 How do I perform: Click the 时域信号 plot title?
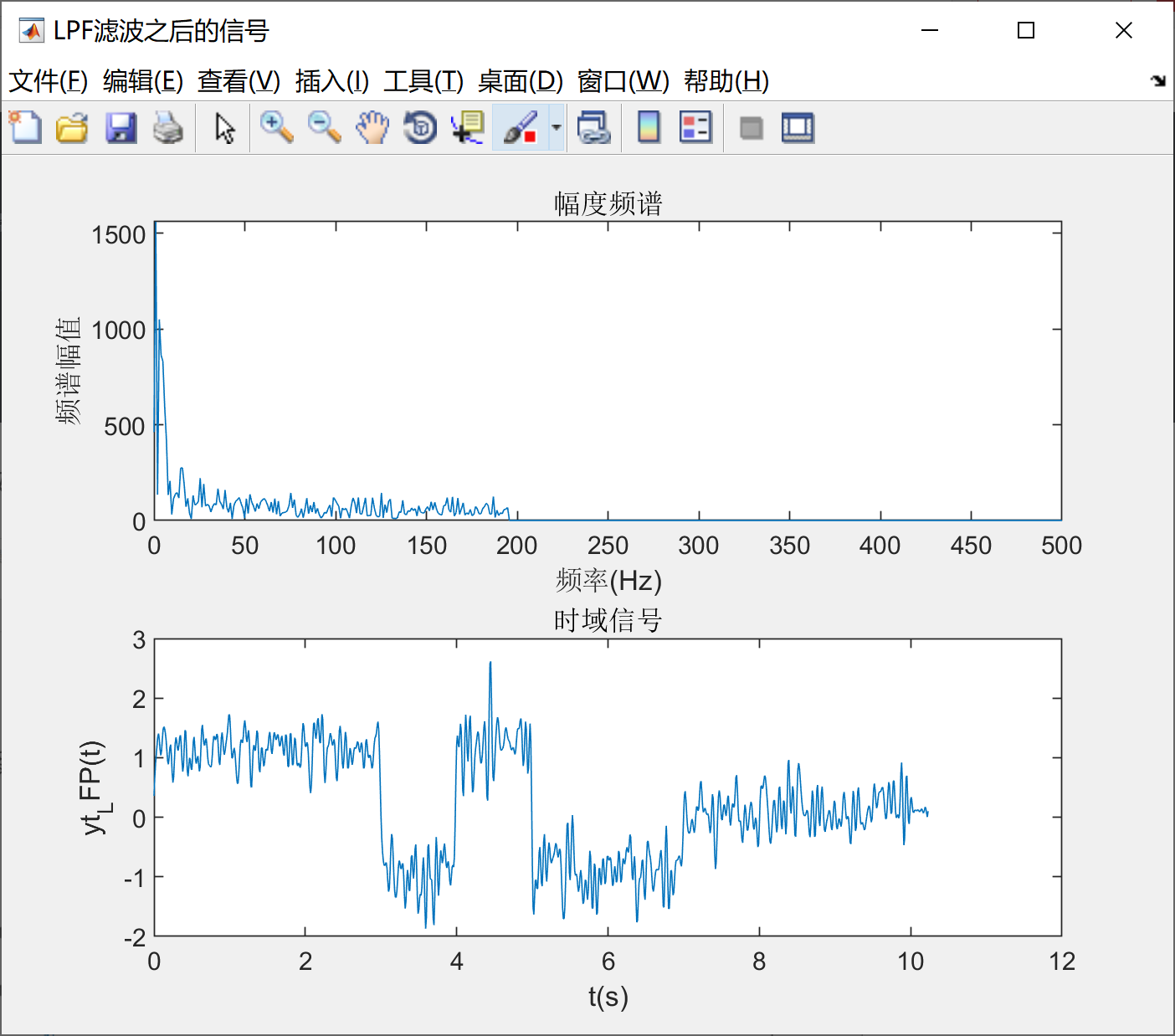(608, 621)
